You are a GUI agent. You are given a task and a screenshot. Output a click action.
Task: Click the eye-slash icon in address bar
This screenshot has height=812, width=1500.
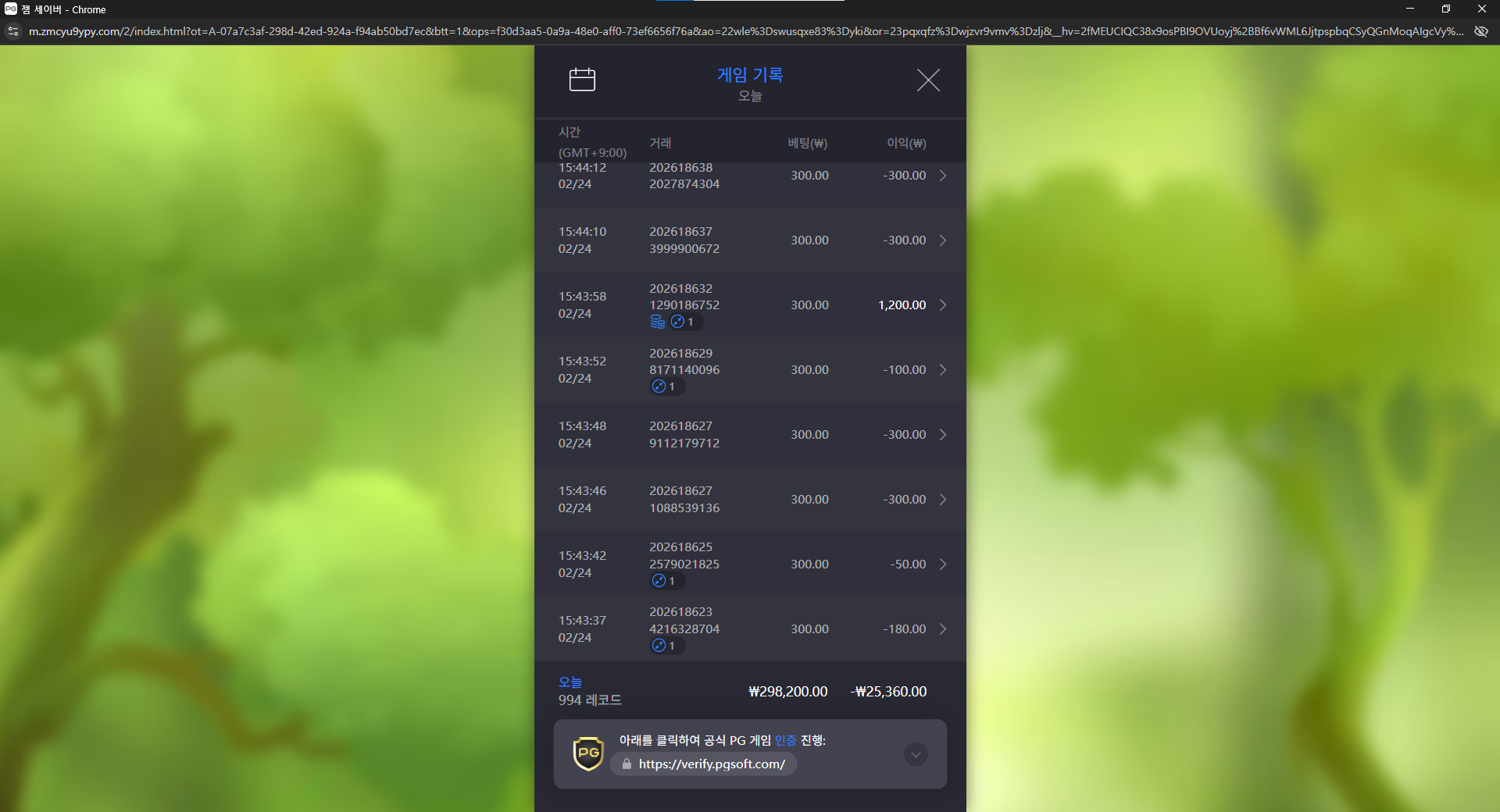1480,31
